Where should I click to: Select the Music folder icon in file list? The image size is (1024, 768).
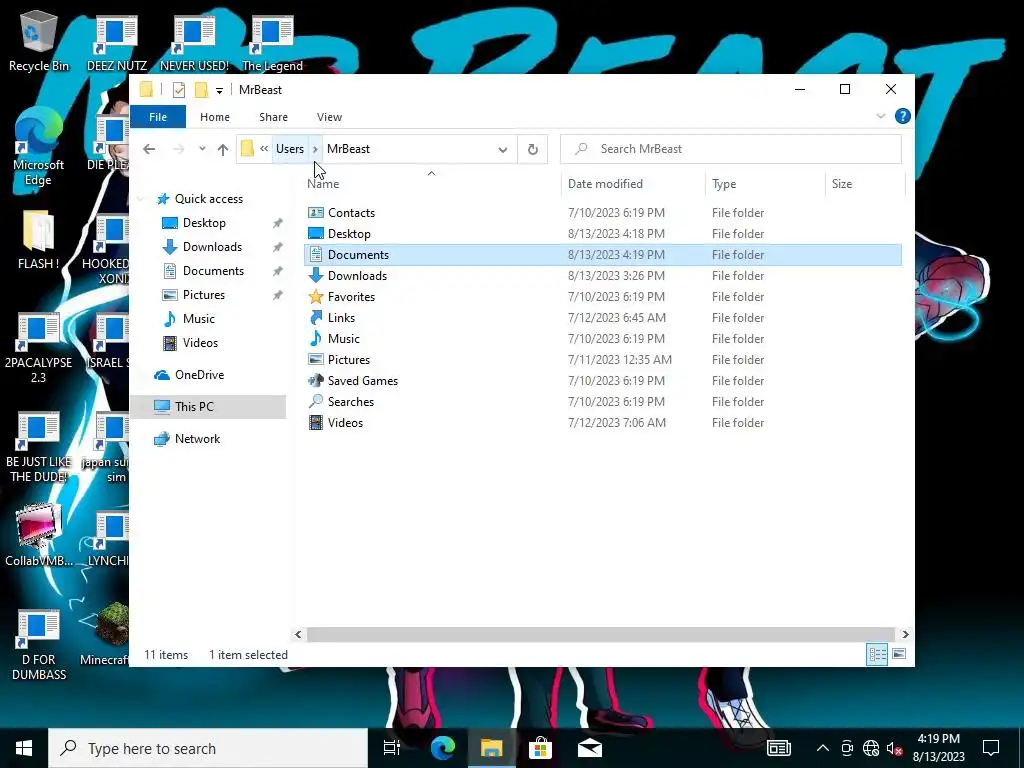tap(316, 338)
